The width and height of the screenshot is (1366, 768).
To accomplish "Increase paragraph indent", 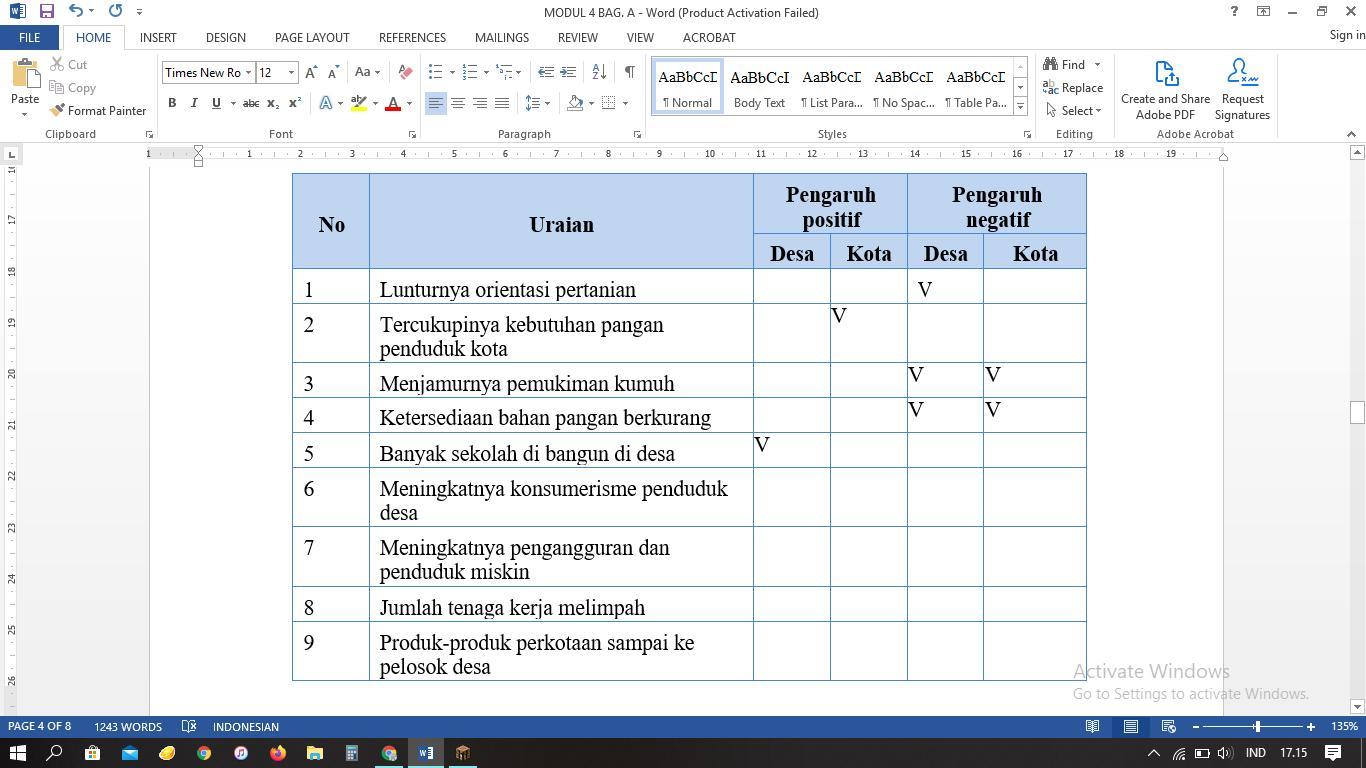I will (x=568, y=72).
